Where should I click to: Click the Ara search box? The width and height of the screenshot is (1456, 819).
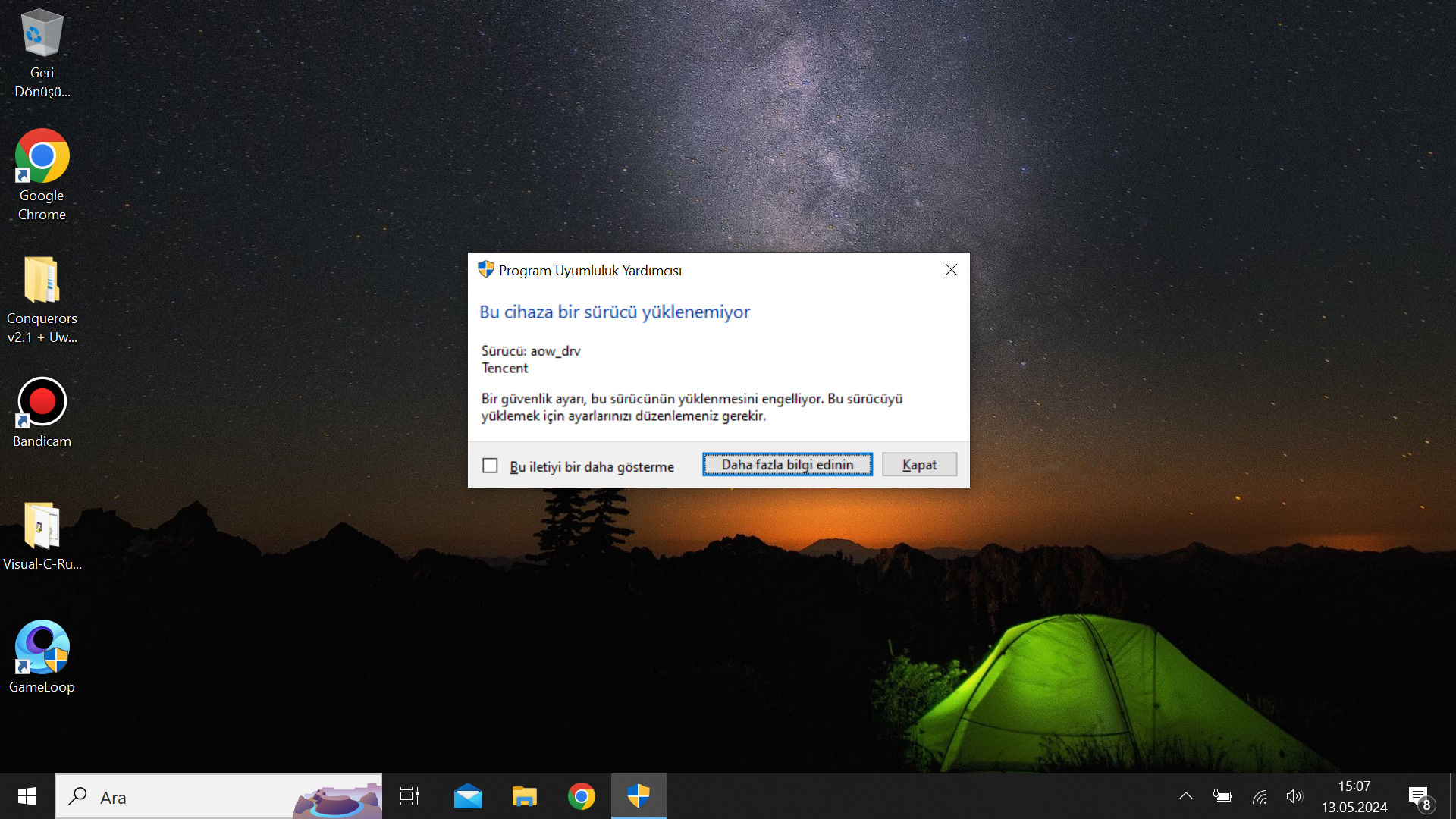(x=190, y=796)
